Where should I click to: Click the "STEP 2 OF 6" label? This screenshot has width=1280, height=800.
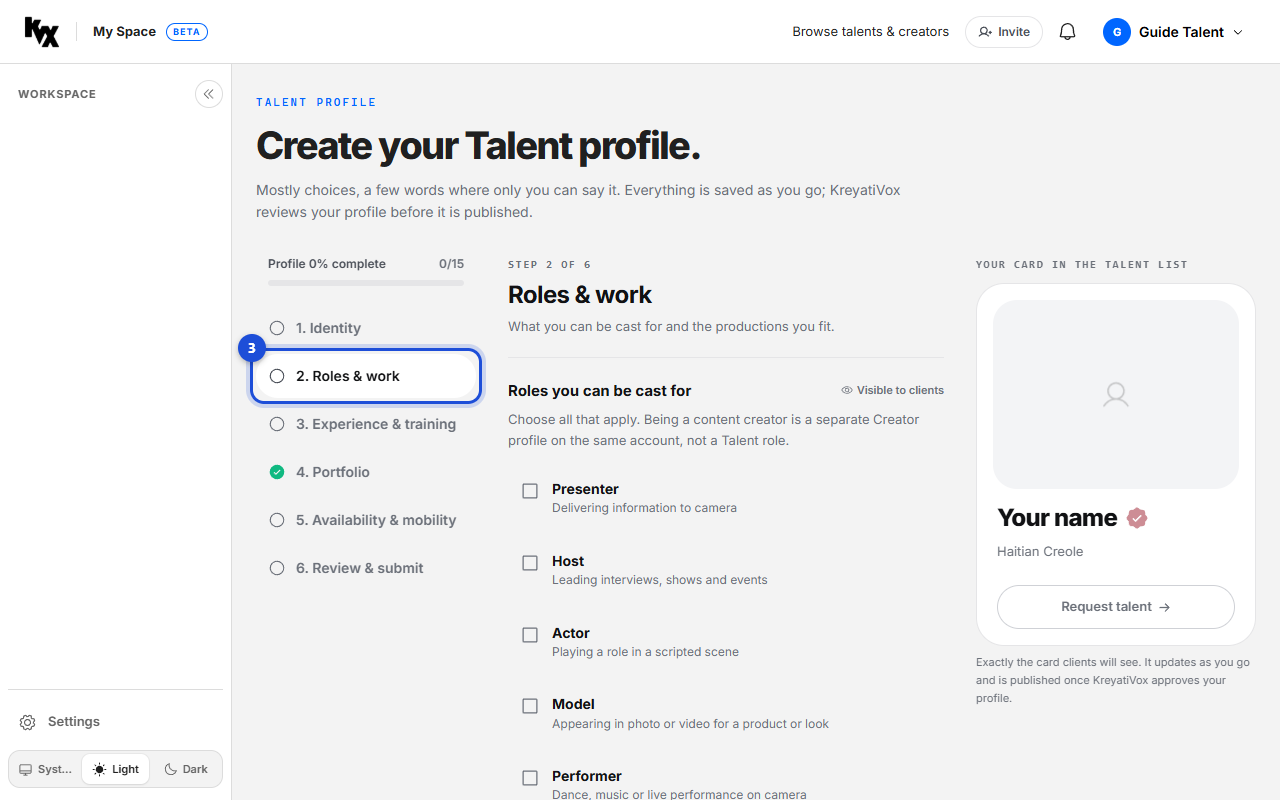(550, 265)
